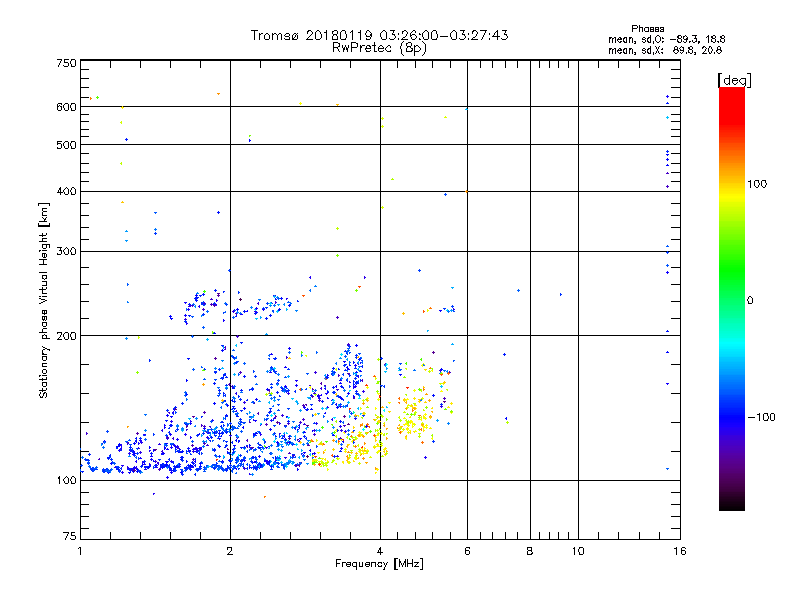Click the '[deg]' colorbar unit label

(734, 80)
